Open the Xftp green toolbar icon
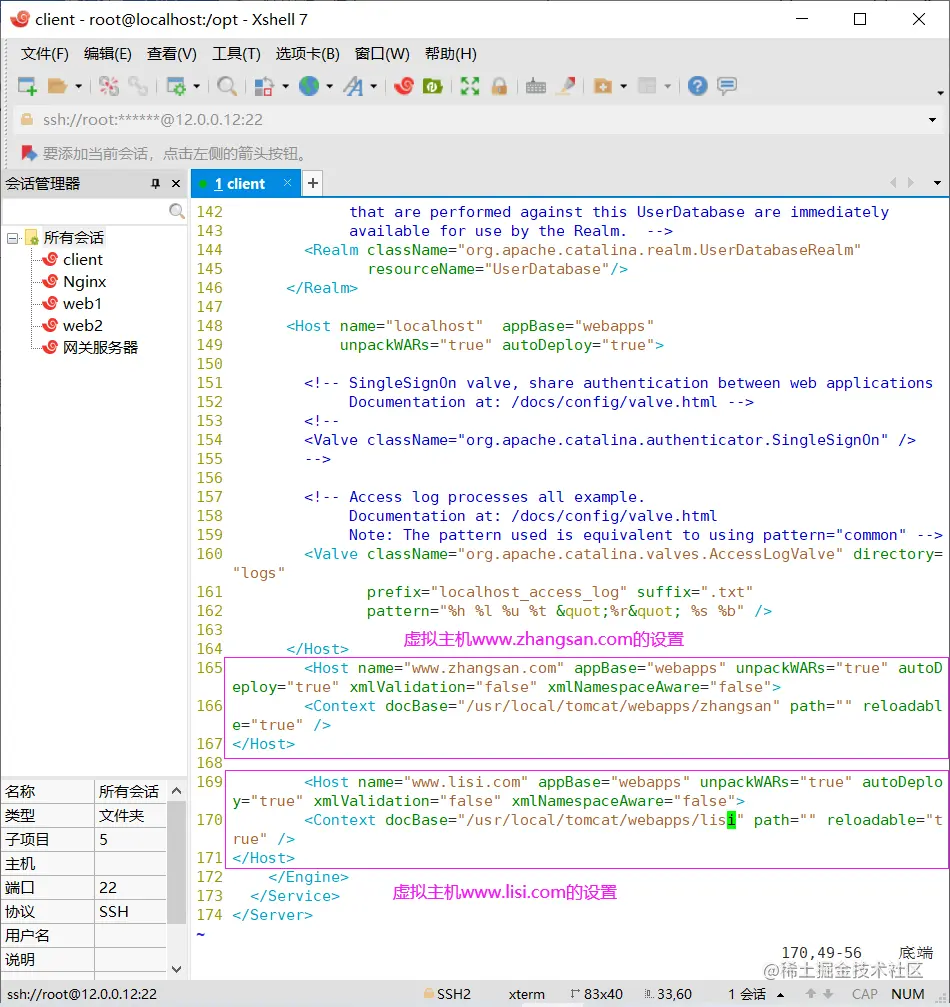Screen dimensions: 950x1007 tap(432, 86)
